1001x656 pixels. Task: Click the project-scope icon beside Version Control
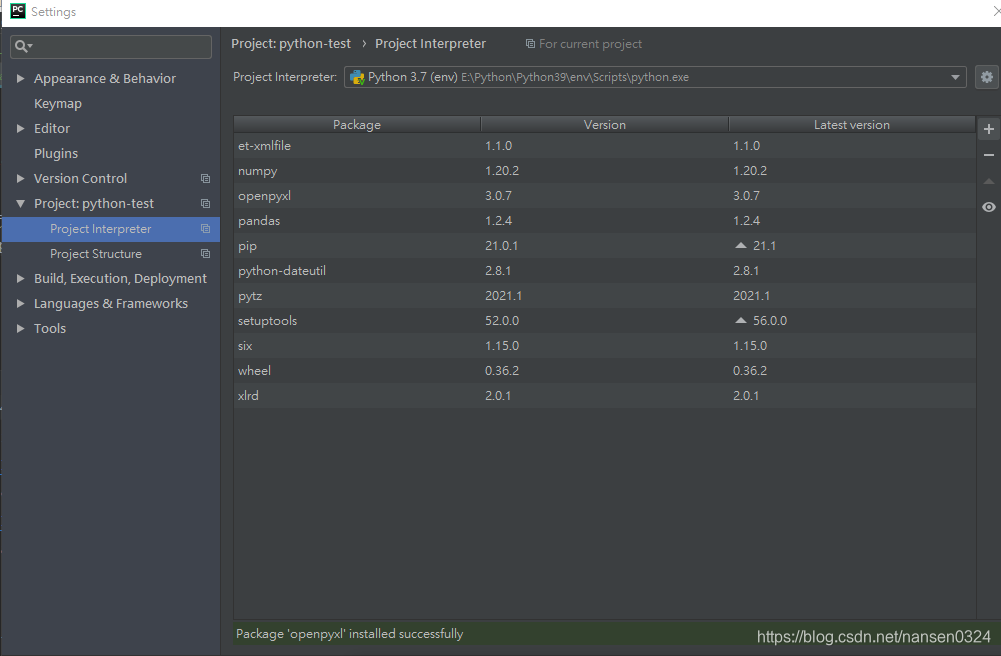tap(205, 179)
